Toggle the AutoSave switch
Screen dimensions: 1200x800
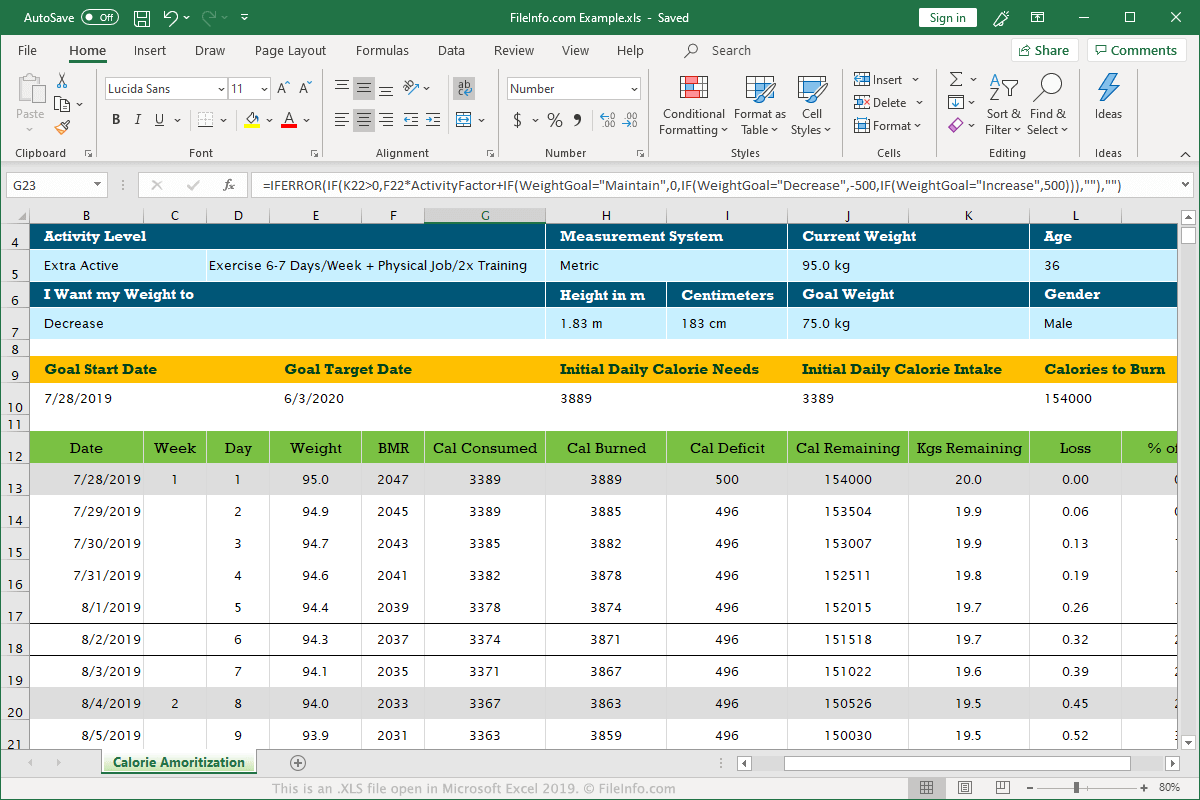coord(99,18)
